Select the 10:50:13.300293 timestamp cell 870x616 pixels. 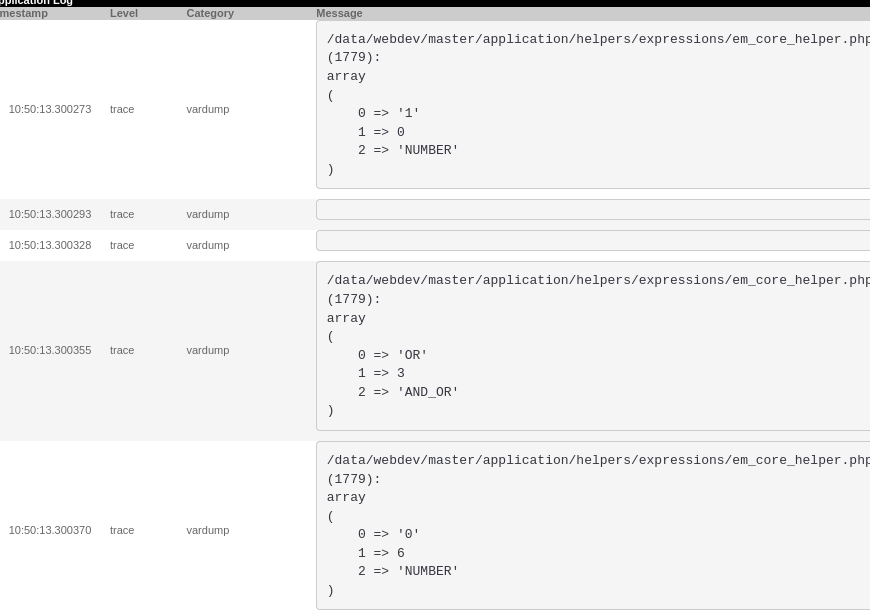point(50,214)
